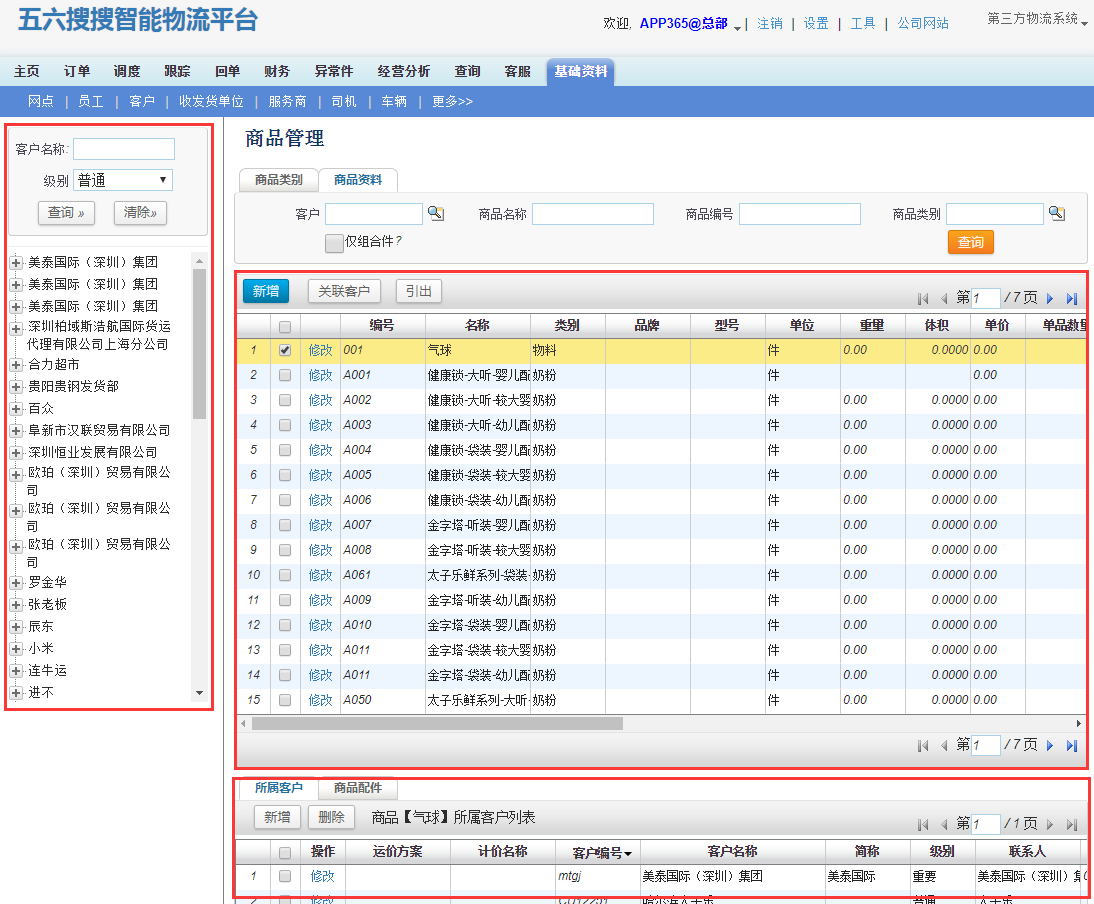Screen dimensions: 1094x904
Task: Uncheck the checkbox for product 001 气球
Action: pyautogui.click(x=285, y=350)
